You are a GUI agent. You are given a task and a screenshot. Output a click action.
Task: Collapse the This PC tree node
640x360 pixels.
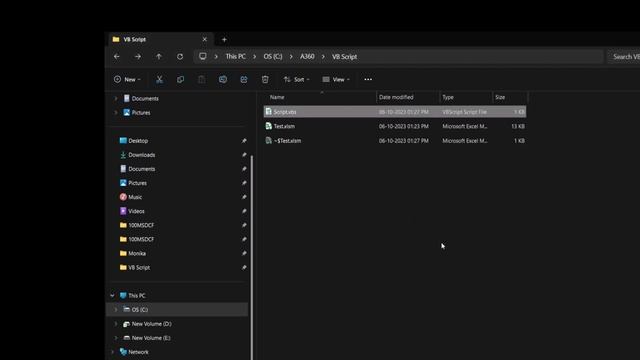point(112,296)
